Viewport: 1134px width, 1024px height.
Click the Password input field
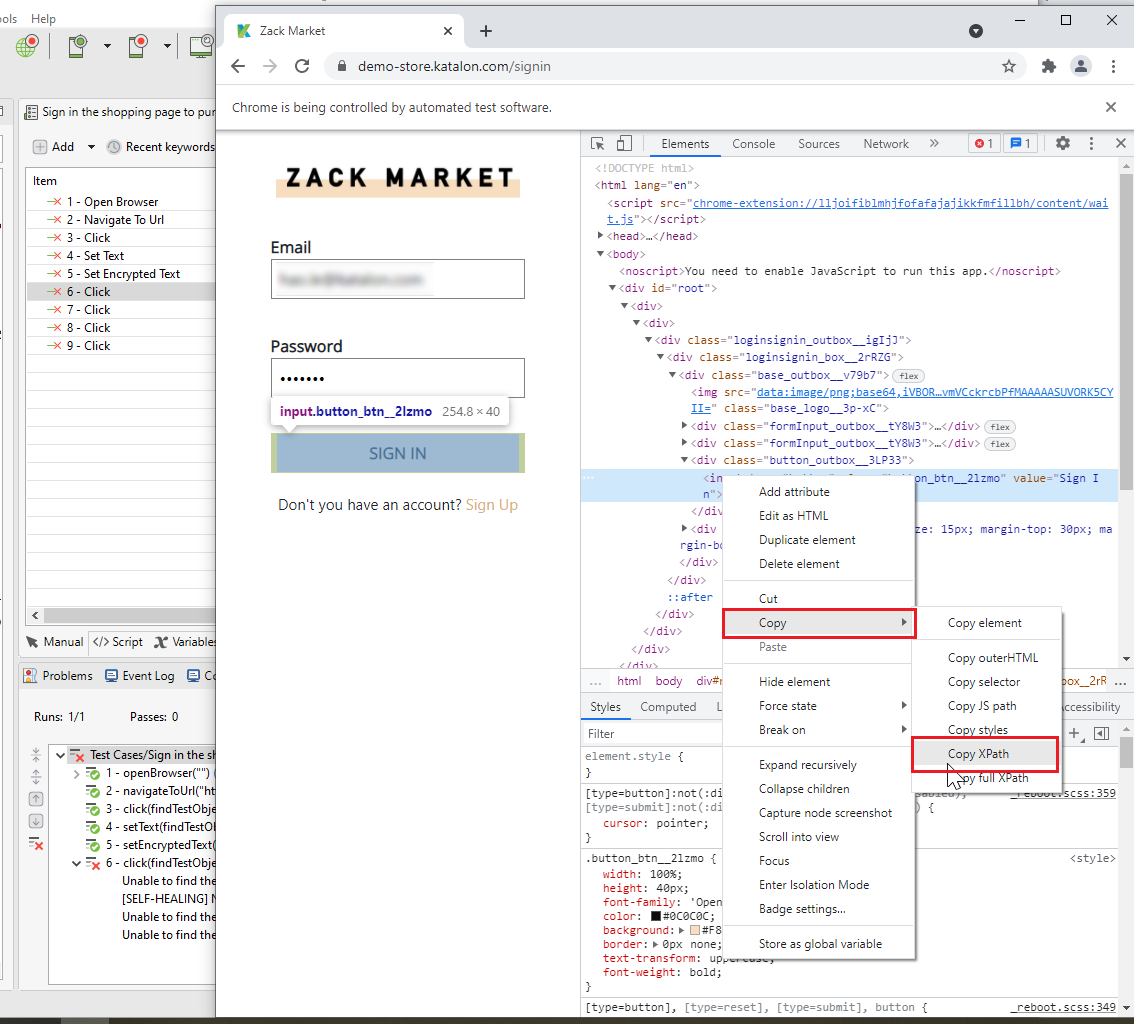398,378
